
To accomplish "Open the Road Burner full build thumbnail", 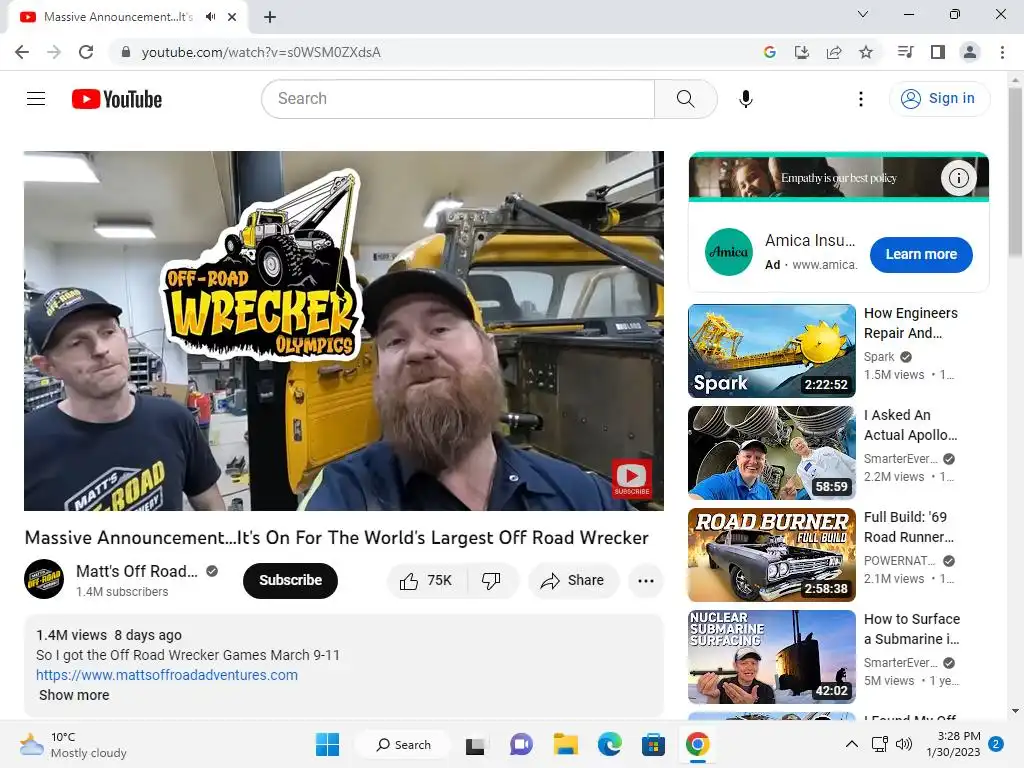I will point(771,554).
